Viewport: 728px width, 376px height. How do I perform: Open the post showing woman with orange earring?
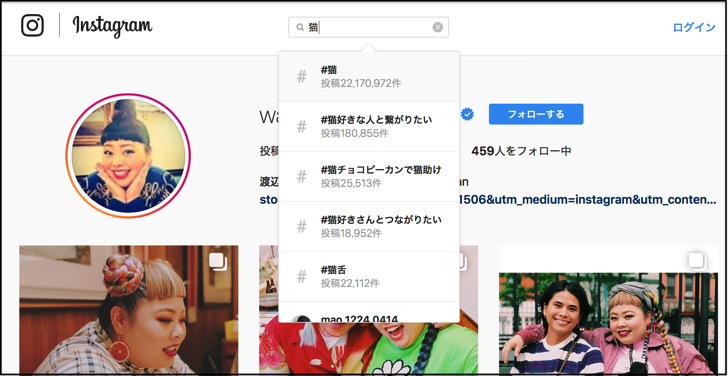[129, 310]
